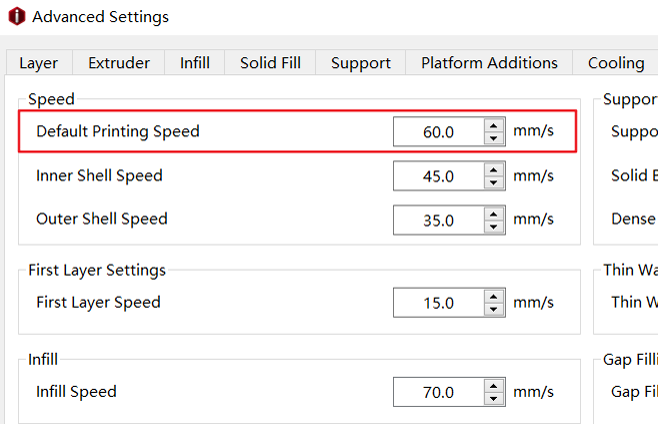Decrease Outer Shell Speed with down arrow
The image size is (658, 424).
click(494, 227)
